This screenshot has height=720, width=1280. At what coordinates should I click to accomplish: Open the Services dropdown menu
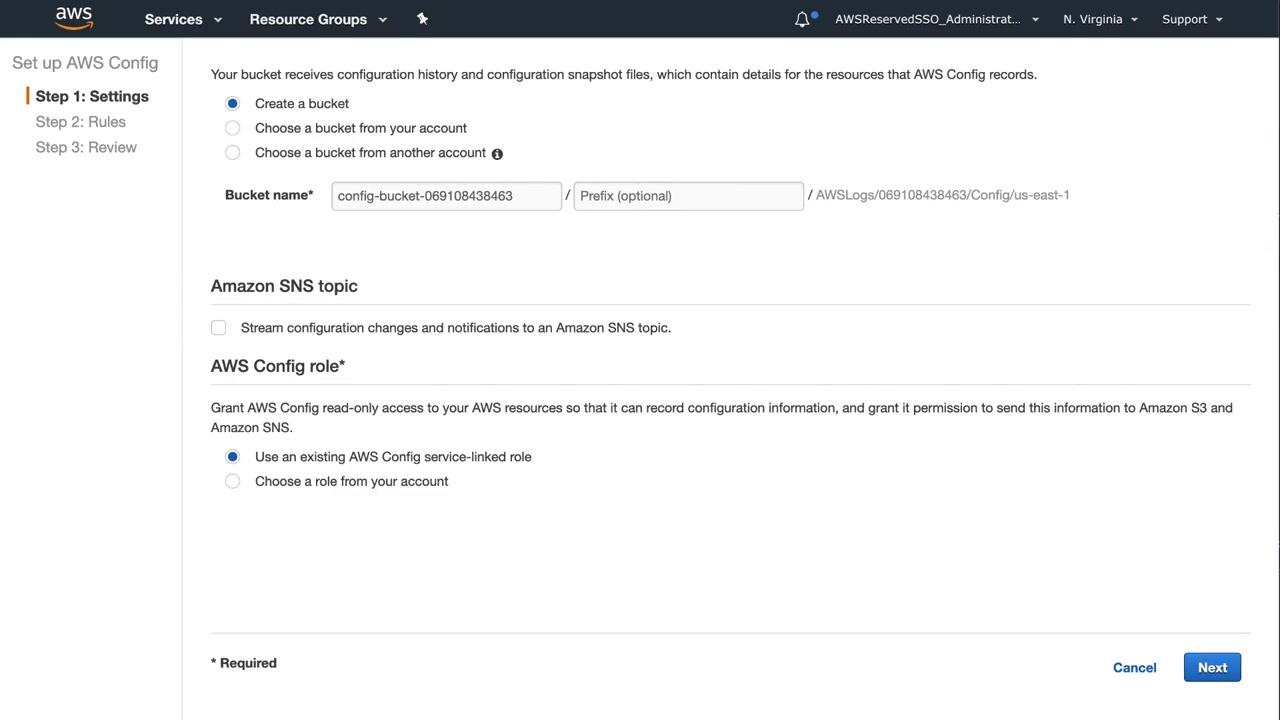click(183, 19)
